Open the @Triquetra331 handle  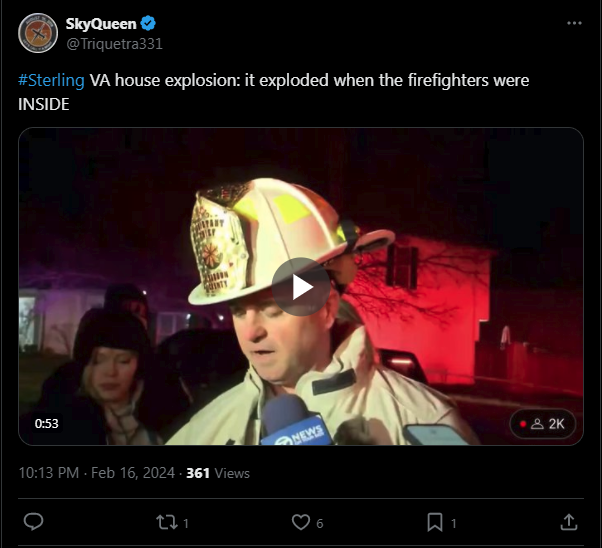(x=114, y=44)
